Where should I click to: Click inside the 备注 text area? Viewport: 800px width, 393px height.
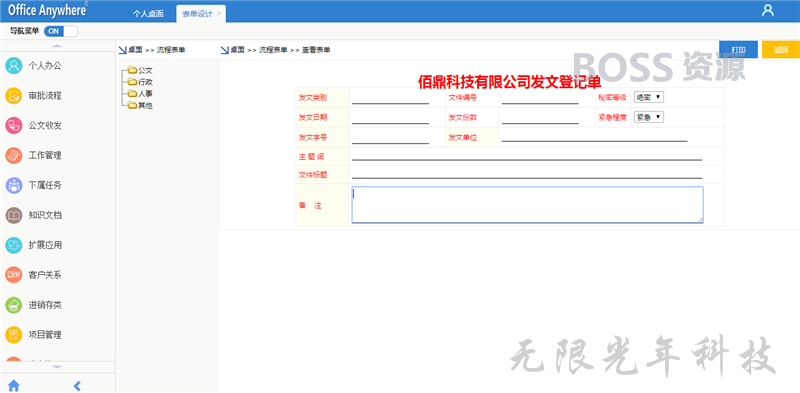point(528,205)
